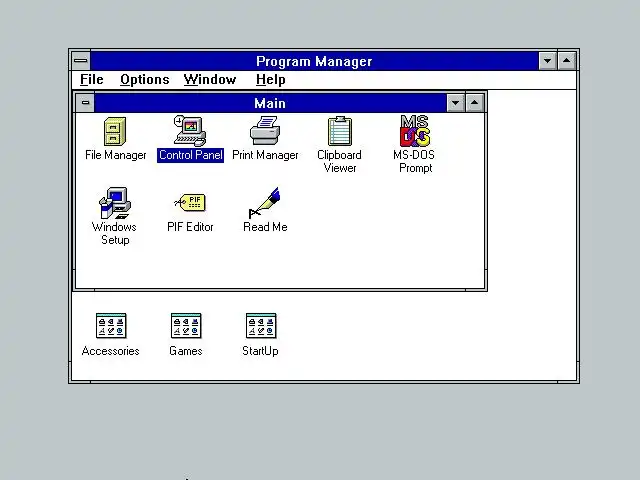Minimize the Program Manager window

[547, 61]
